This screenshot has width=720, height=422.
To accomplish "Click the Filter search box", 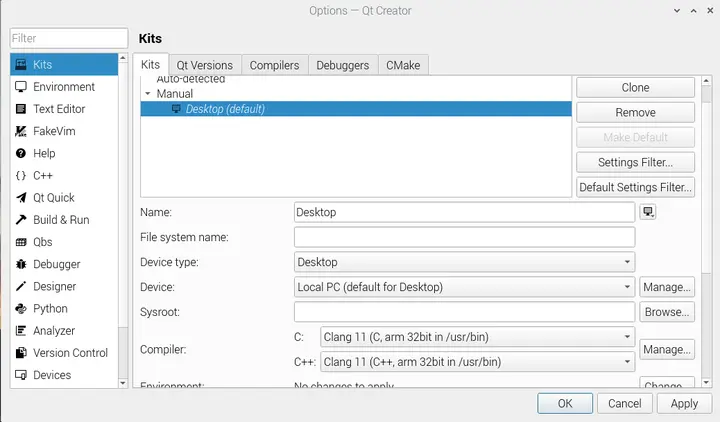I will point(69,38).
